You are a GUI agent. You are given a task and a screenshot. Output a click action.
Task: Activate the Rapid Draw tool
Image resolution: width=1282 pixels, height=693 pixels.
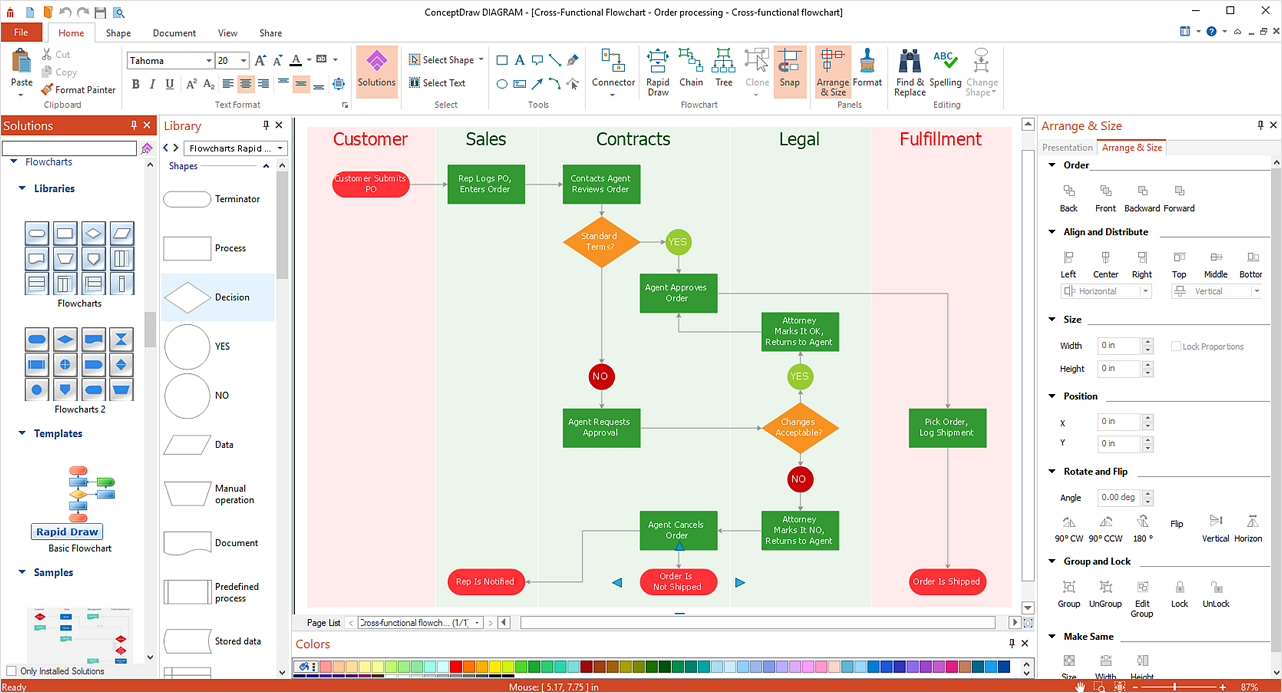click(x=657, y=70)
